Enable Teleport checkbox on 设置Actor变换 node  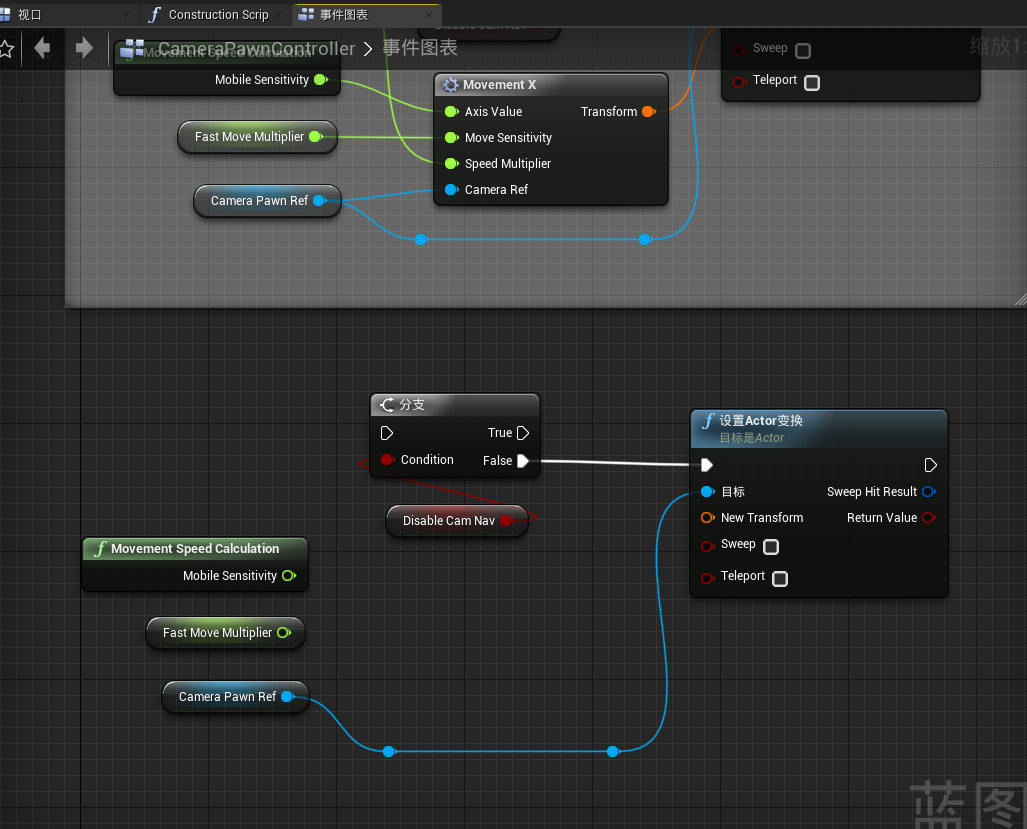[x=780, y=579]
